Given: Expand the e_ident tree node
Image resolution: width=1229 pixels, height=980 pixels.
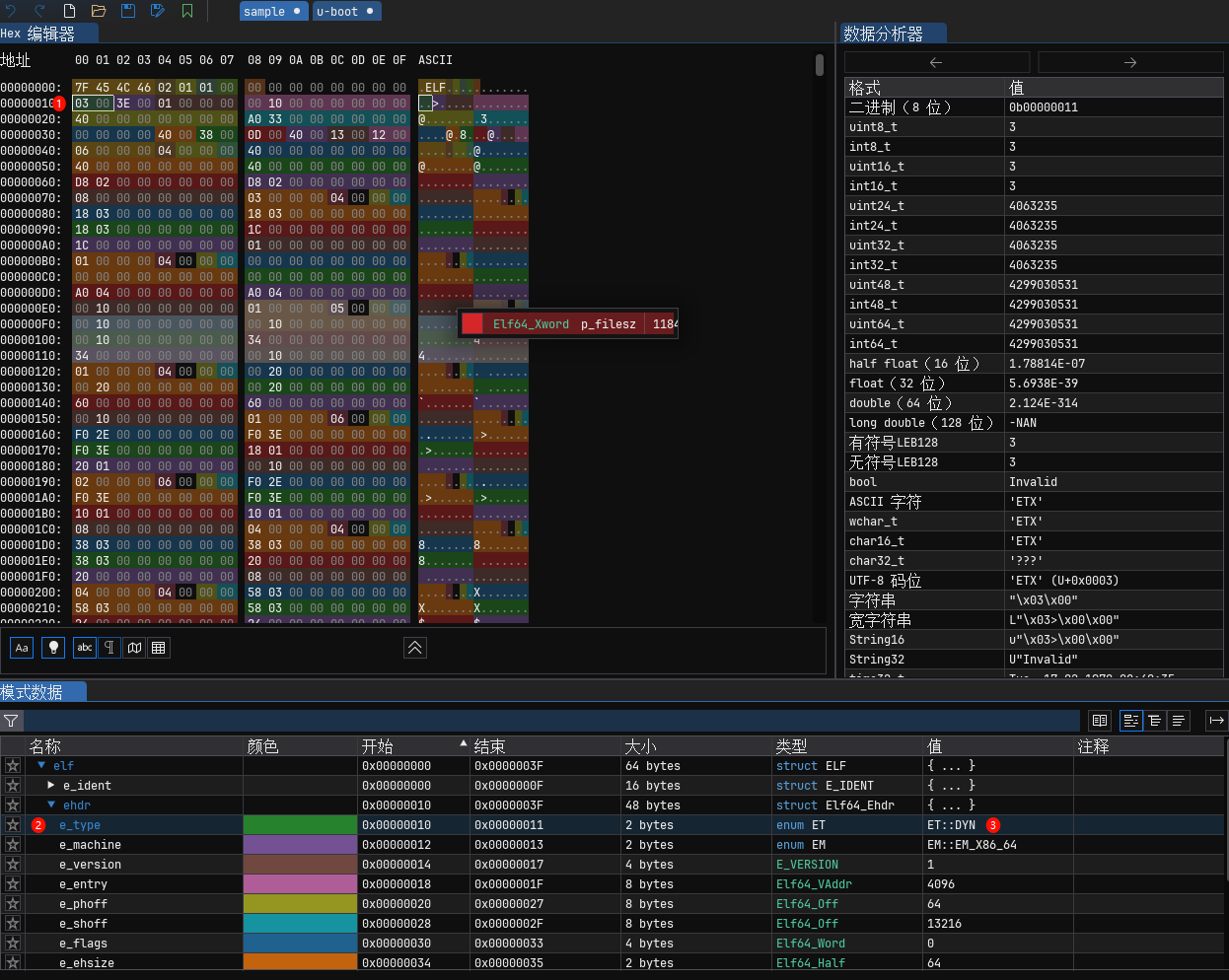Looking at the screenshot, I should pyautogui.click(x=51, y=786).
